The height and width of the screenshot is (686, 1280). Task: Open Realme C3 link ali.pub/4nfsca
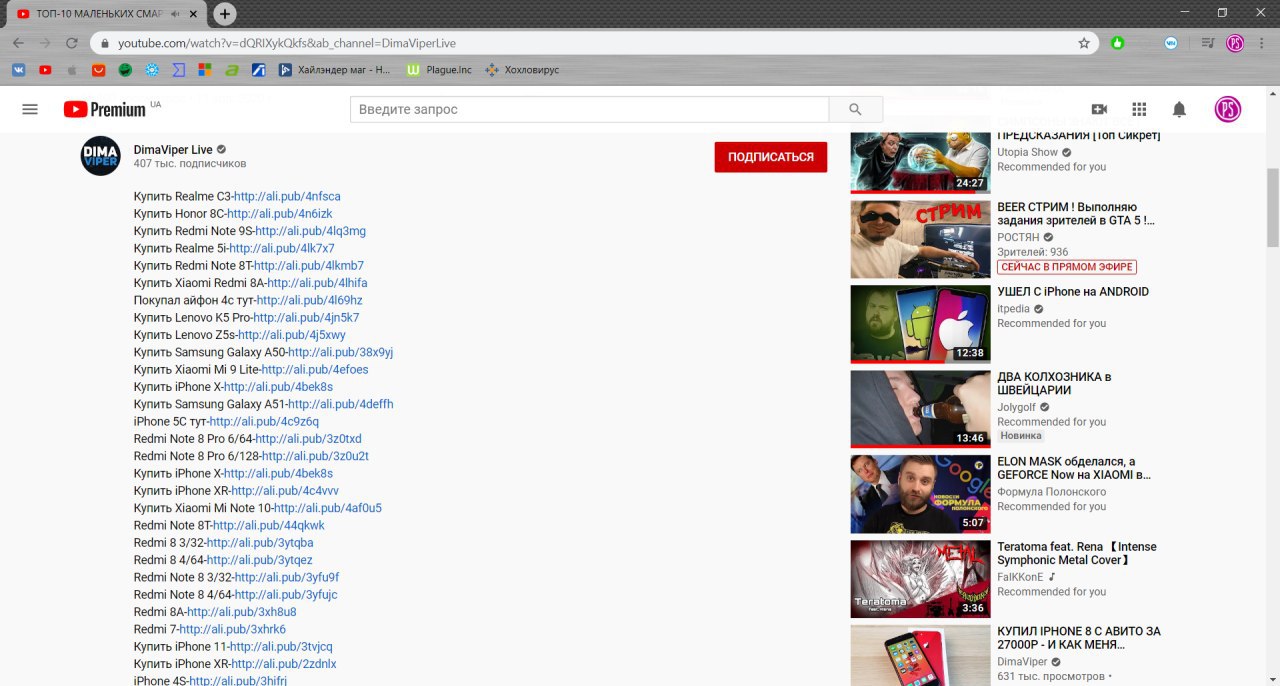[287, 196]
